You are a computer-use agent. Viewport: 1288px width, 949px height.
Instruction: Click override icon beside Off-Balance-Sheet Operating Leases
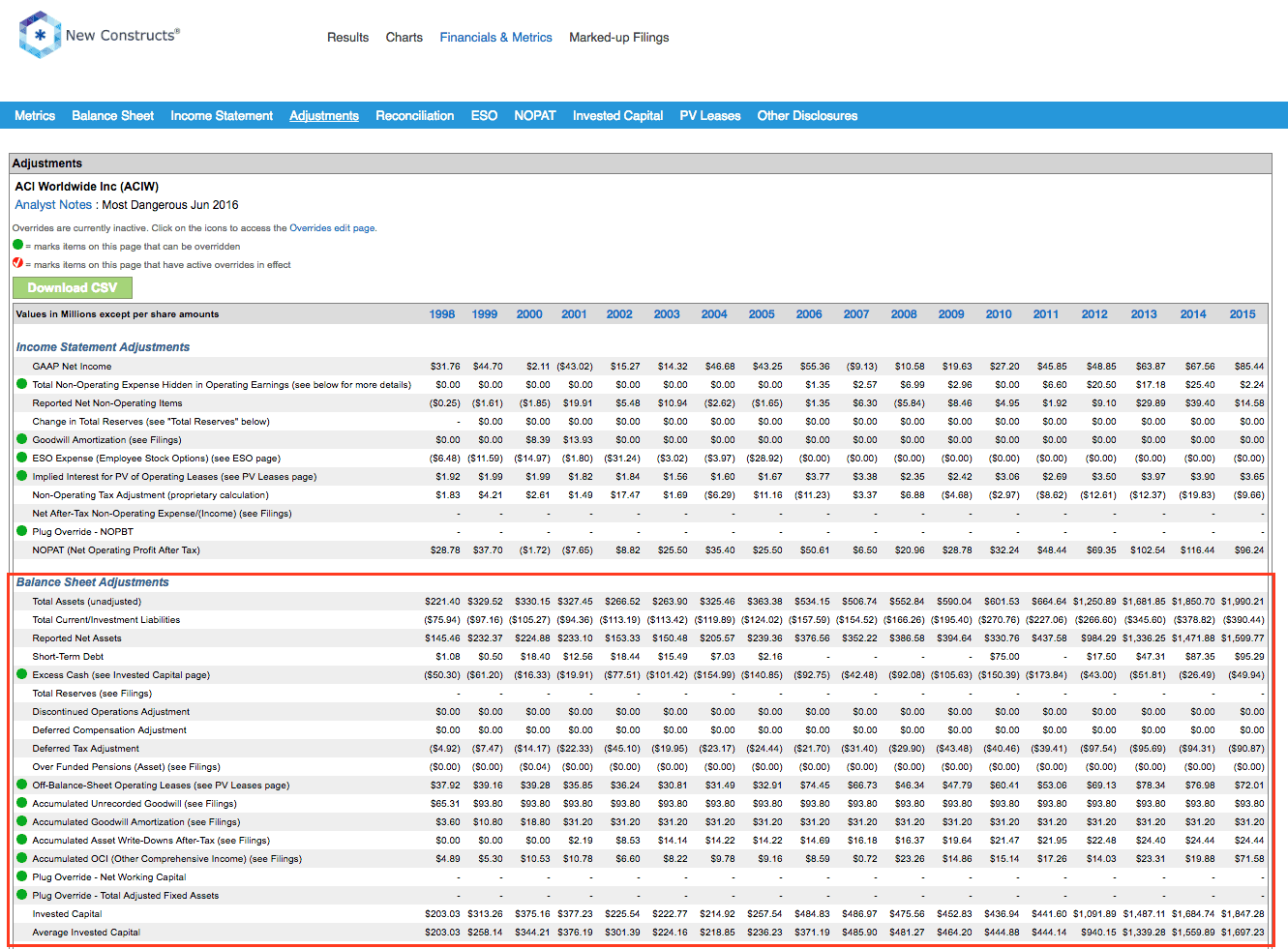(21, 785)
